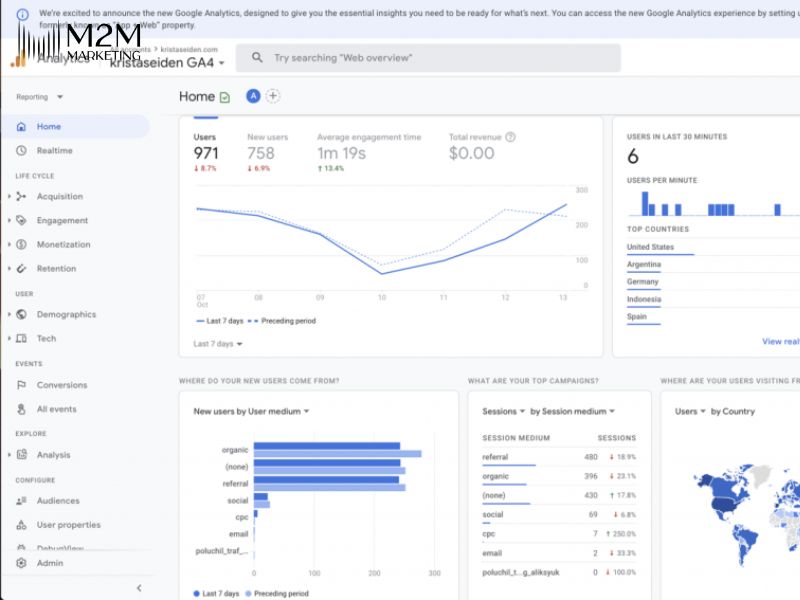
Task: Click the Realtime clock icon
Action: [21, 151]
